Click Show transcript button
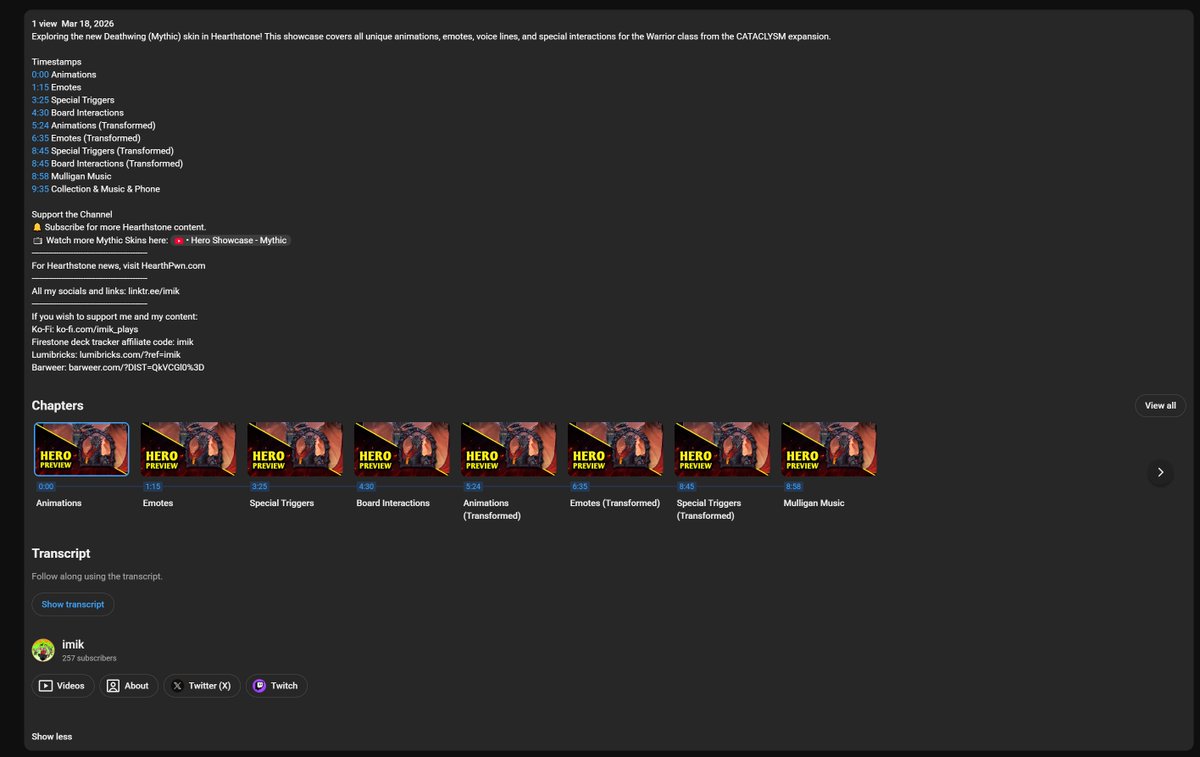Image resolution: width=1200 pixels, height=757 pixels. click(x=73, y=604)
